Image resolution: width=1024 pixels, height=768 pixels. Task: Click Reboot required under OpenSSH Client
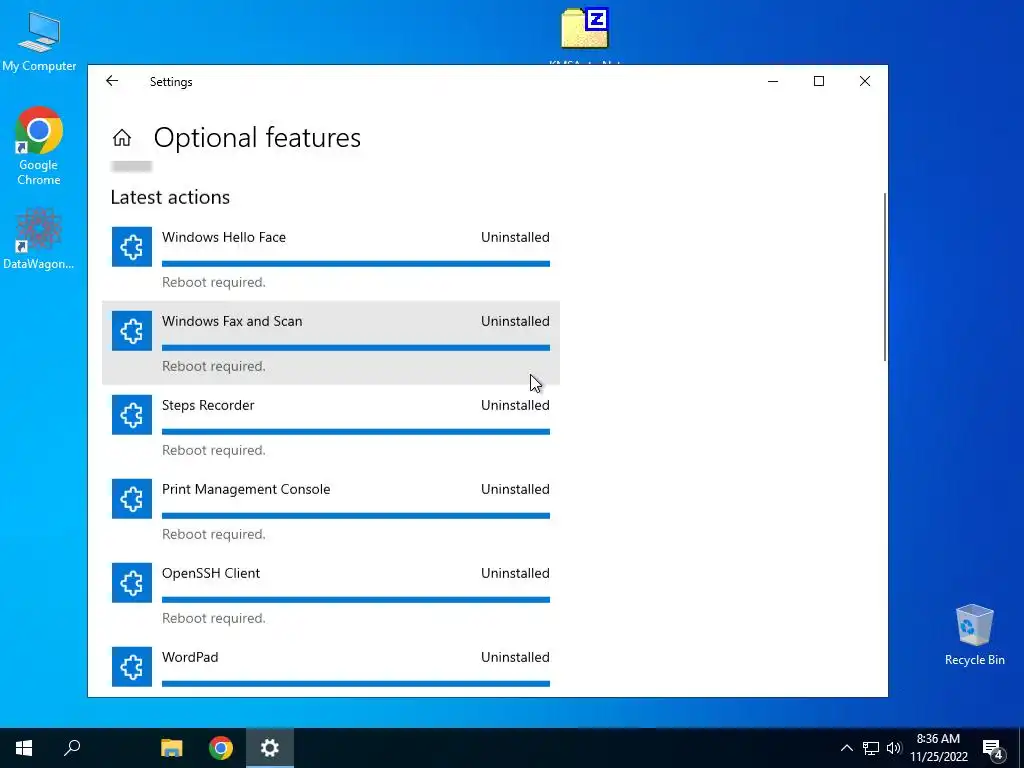[x=214, y=618]
